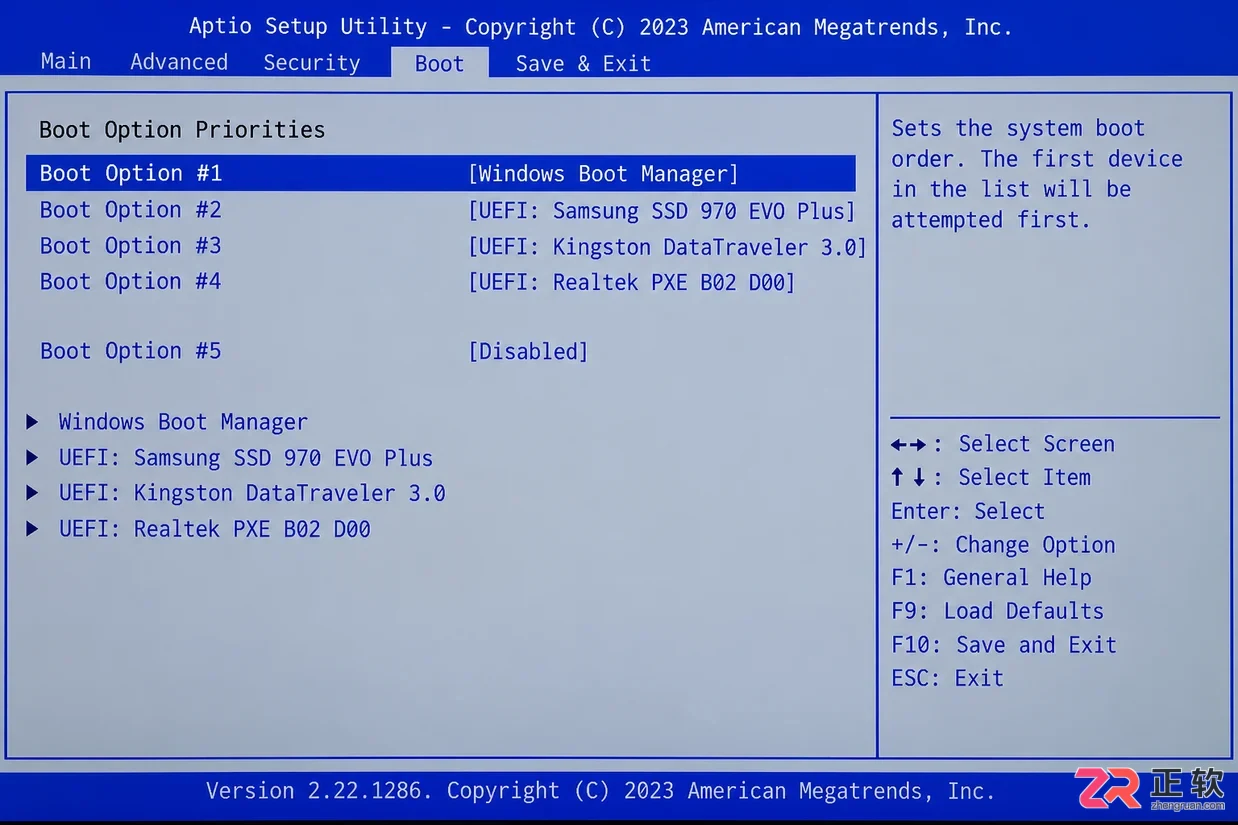Select the [UEFI: Realtek PXE B02 D00] value
This screenshot has height=825, width=1238.
pos(631,283)
